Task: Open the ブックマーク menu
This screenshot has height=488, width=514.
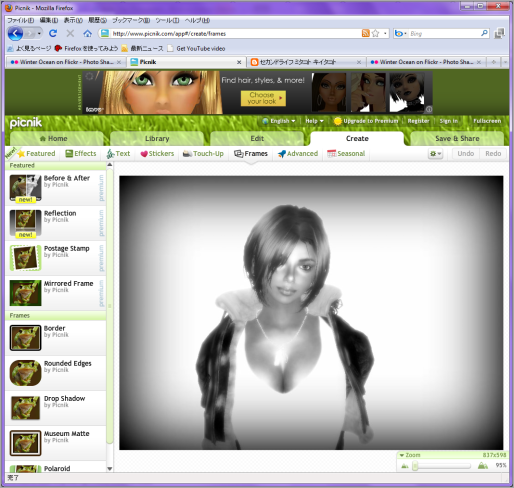Action: (x=131, y=20)
